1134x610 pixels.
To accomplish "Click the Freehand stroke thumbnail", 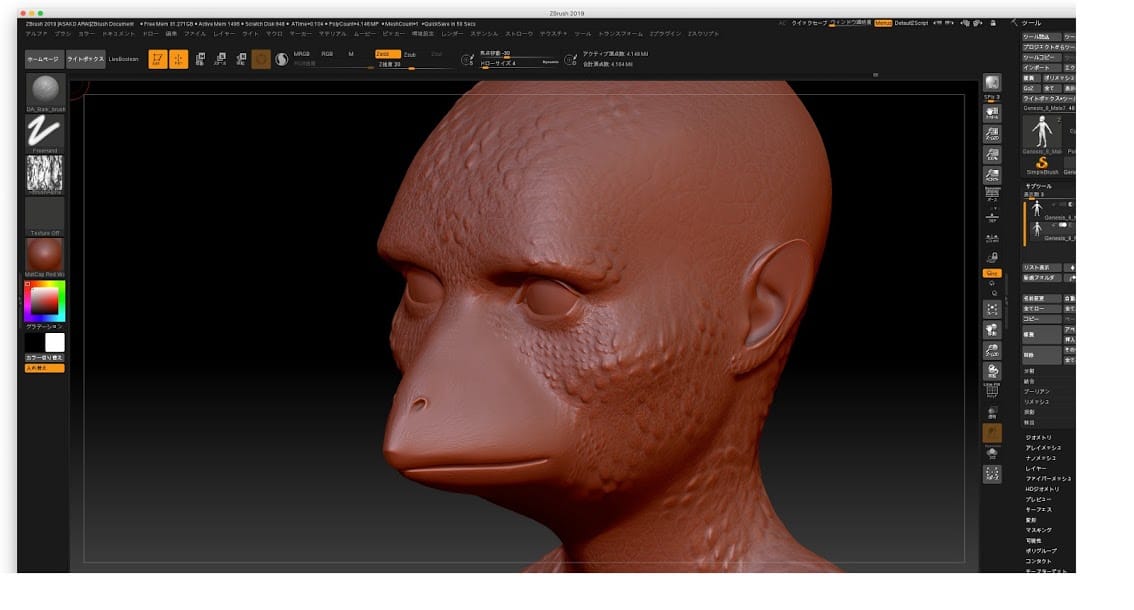I will [44, 132].
